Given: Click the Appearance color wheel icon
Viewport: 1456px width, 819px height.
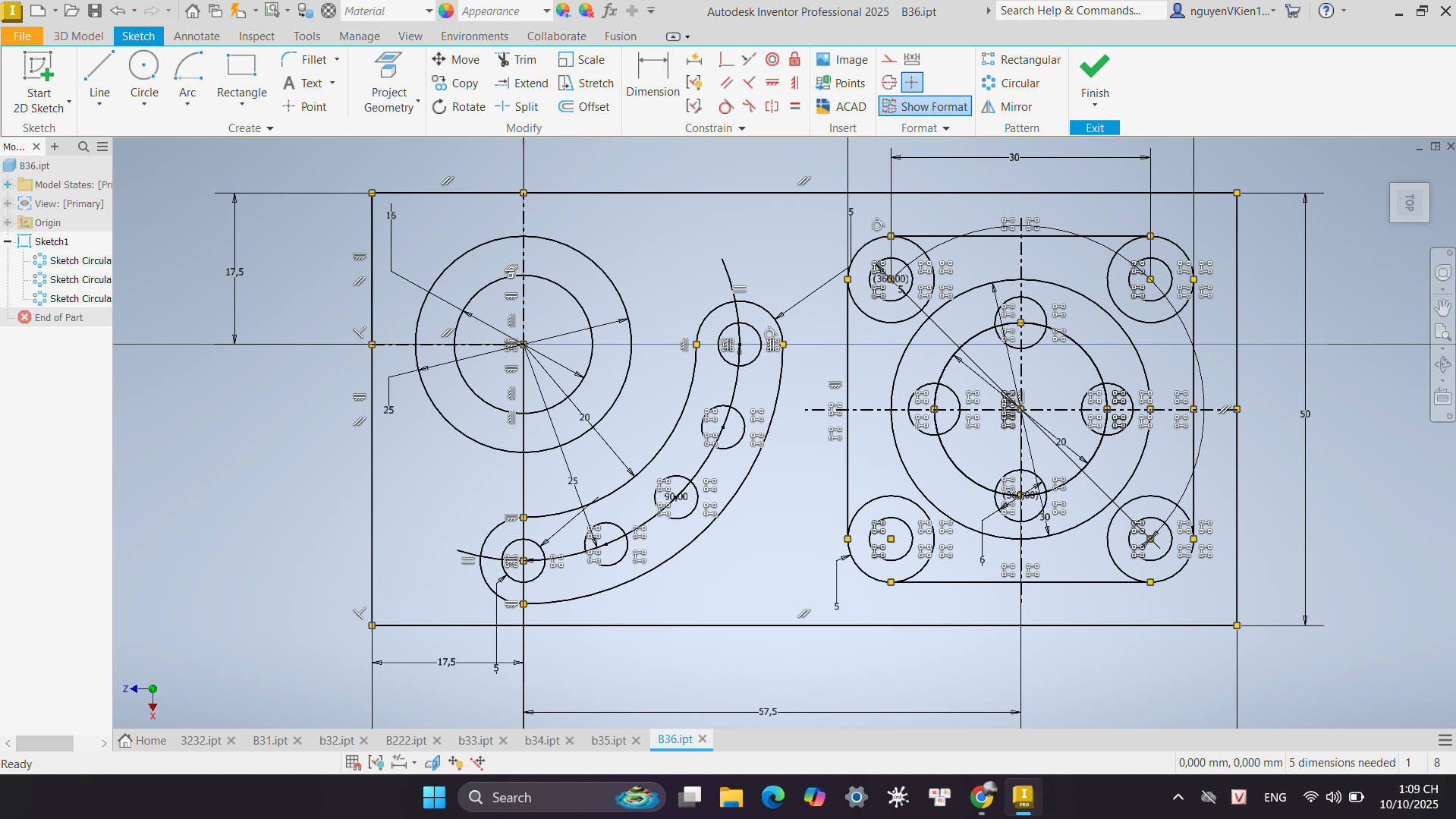Looking at the screenshot, I should (x=446, y=11).
